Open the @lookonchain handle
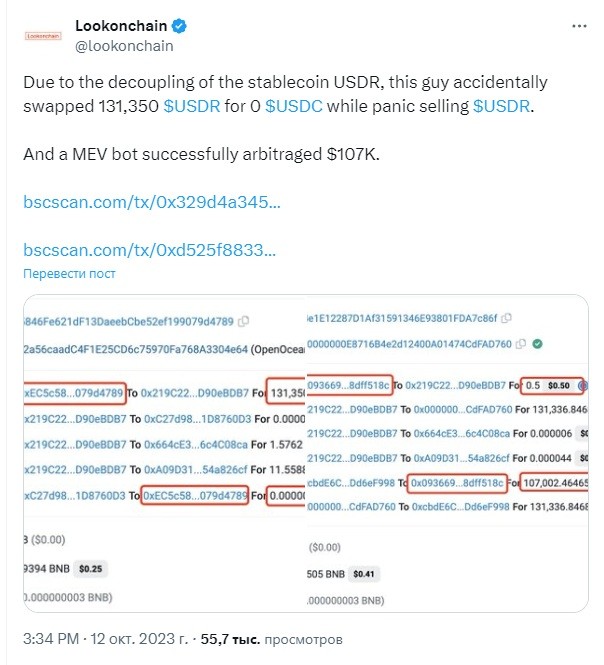Image resolution: width=604 pixels, height=665 pixels. [124, 46]
